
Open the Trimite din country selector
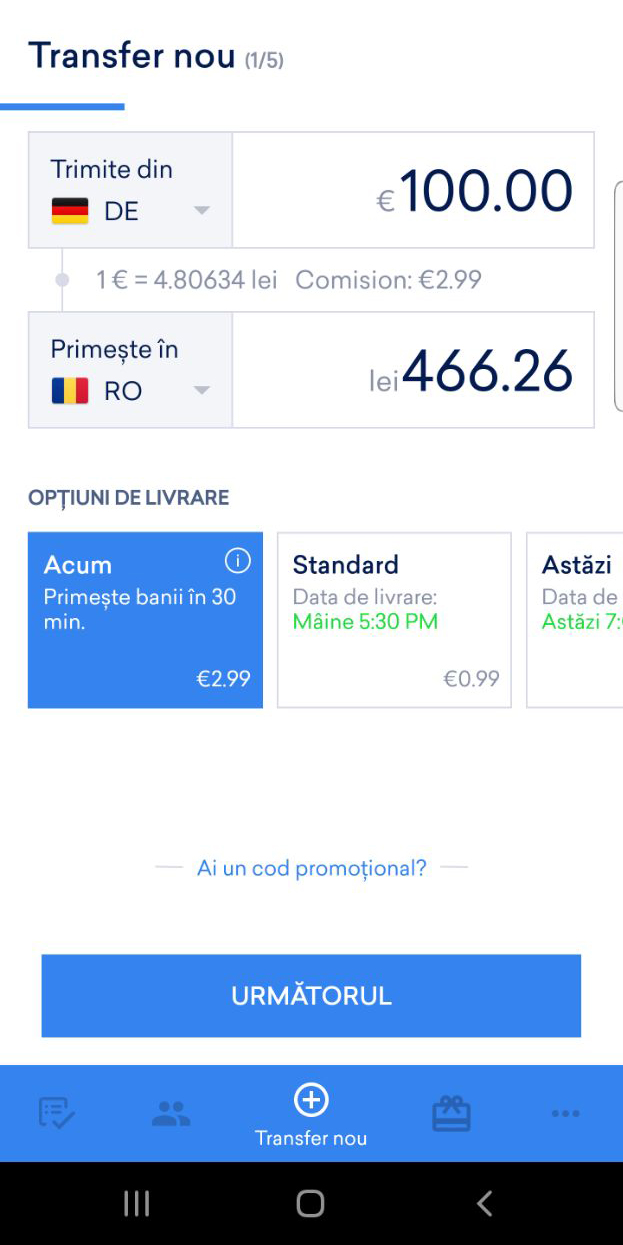click(x=130, y=190)
